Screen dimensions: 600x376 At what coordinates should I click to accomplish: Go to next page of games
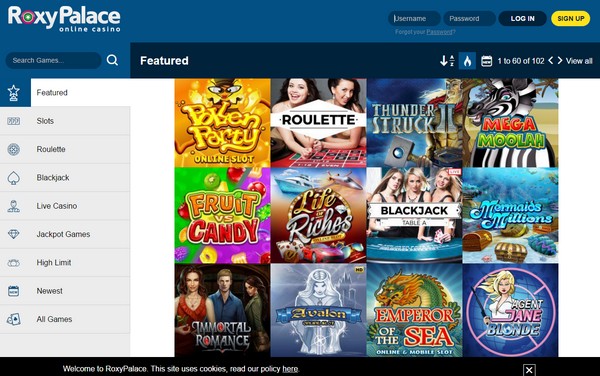560,60
